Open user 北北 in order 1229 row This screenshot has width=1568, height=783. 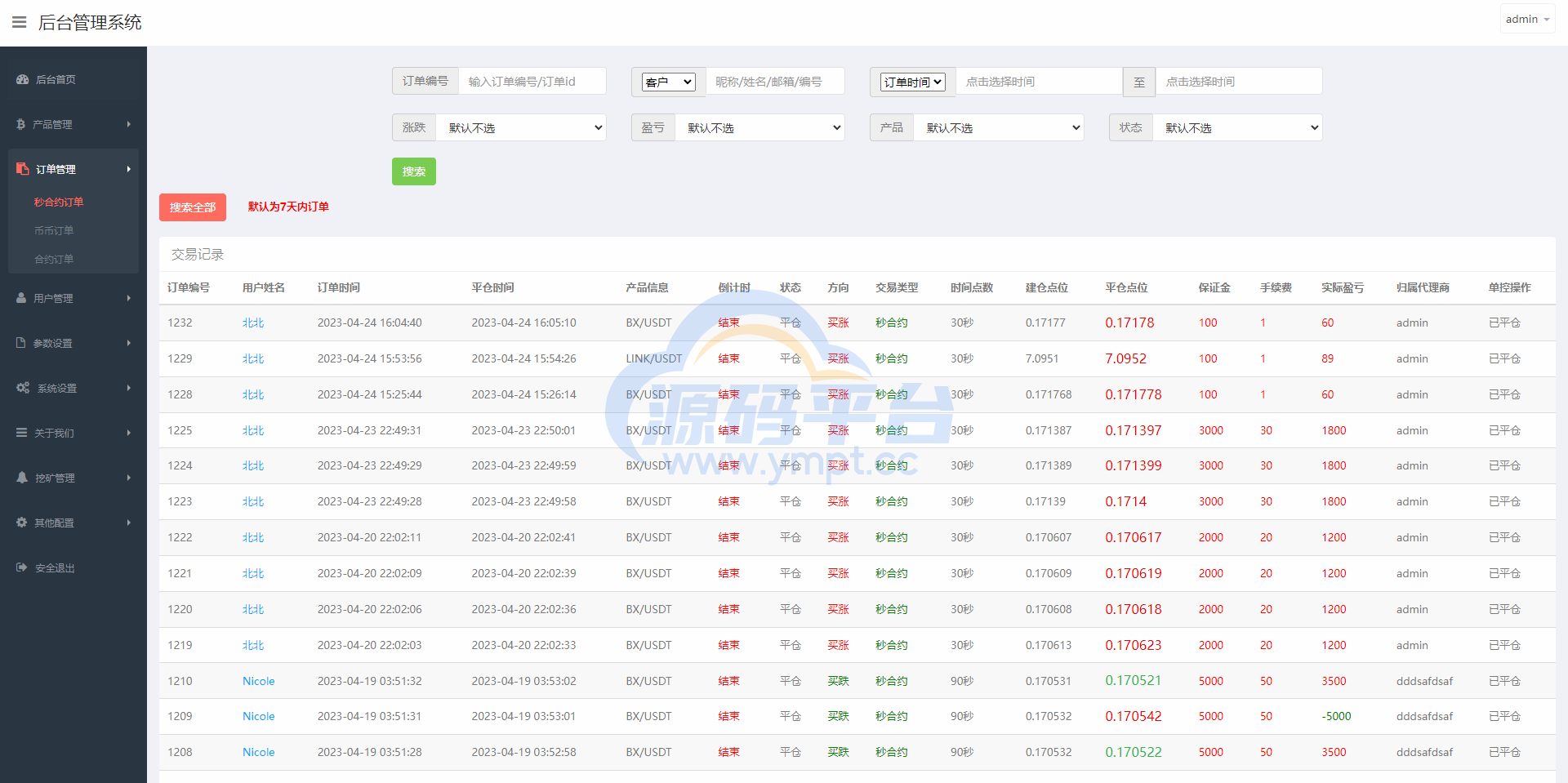pos(253,358)
